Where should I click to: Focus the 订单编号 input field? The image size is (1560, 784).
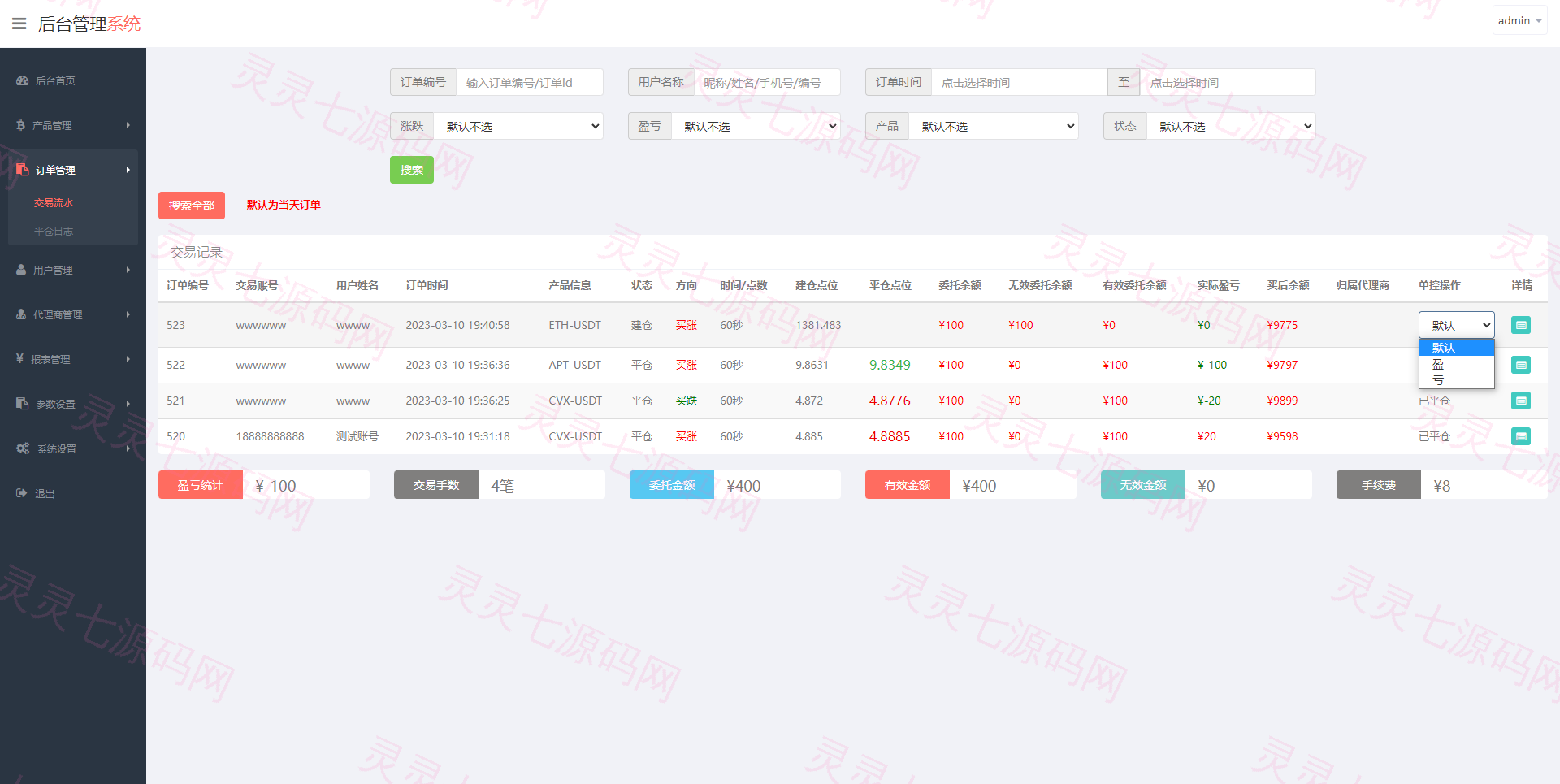530,82
